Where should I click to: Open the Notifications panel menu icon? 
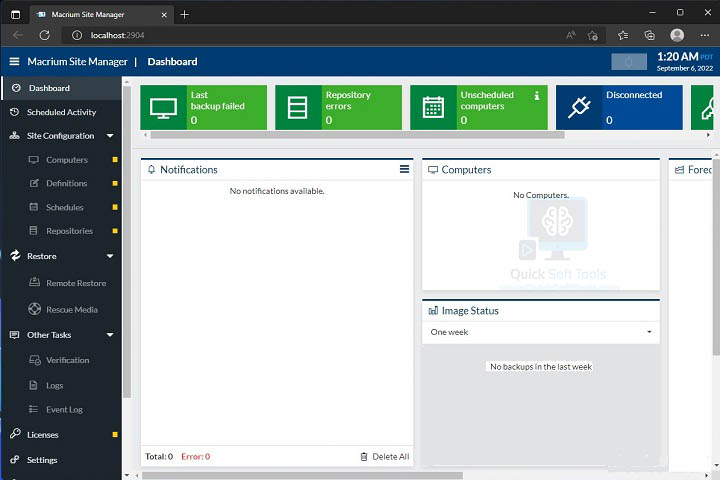405,169
